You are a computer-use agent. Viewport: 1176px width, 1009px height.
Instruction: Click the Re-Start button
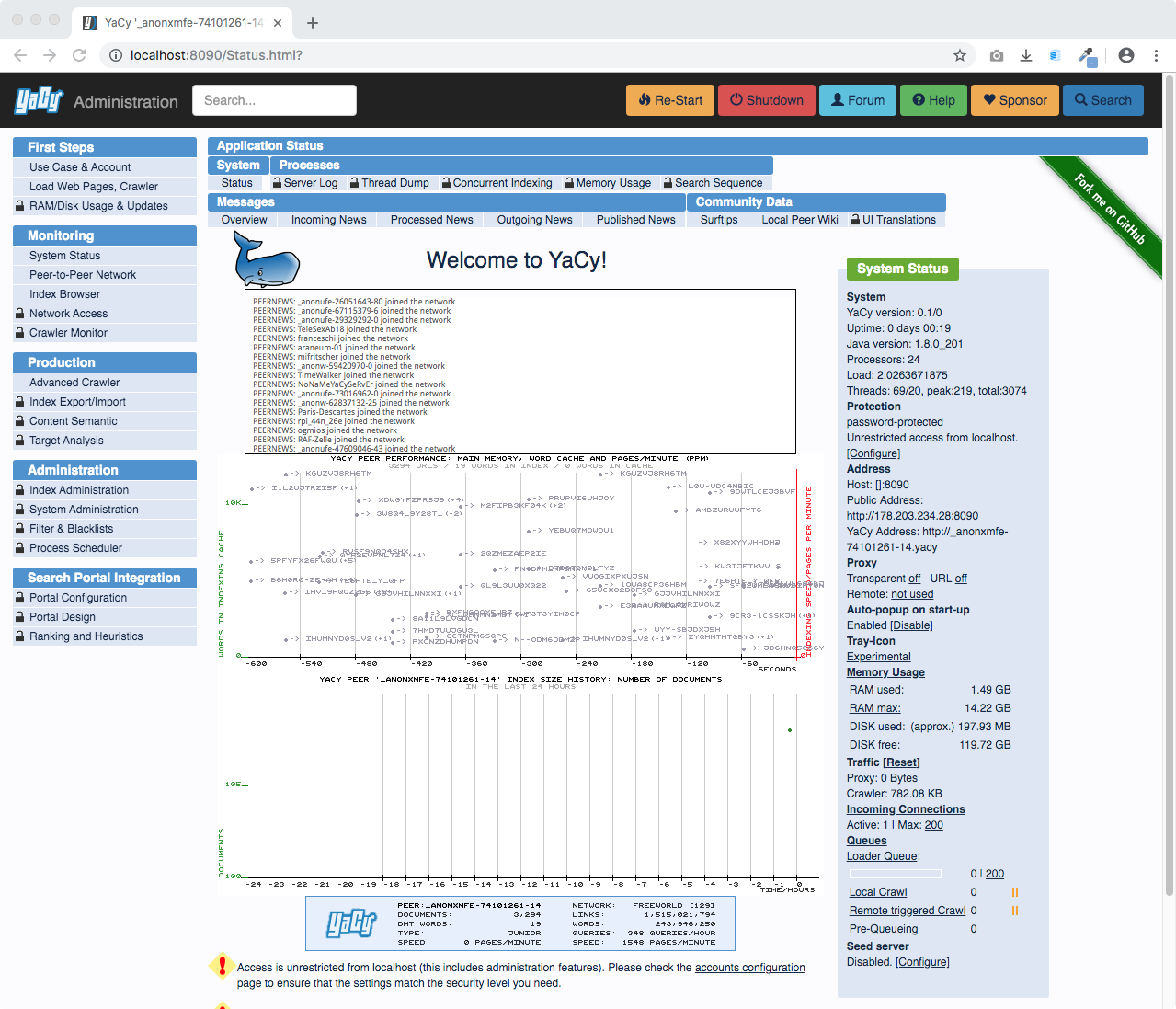(670, 100)
